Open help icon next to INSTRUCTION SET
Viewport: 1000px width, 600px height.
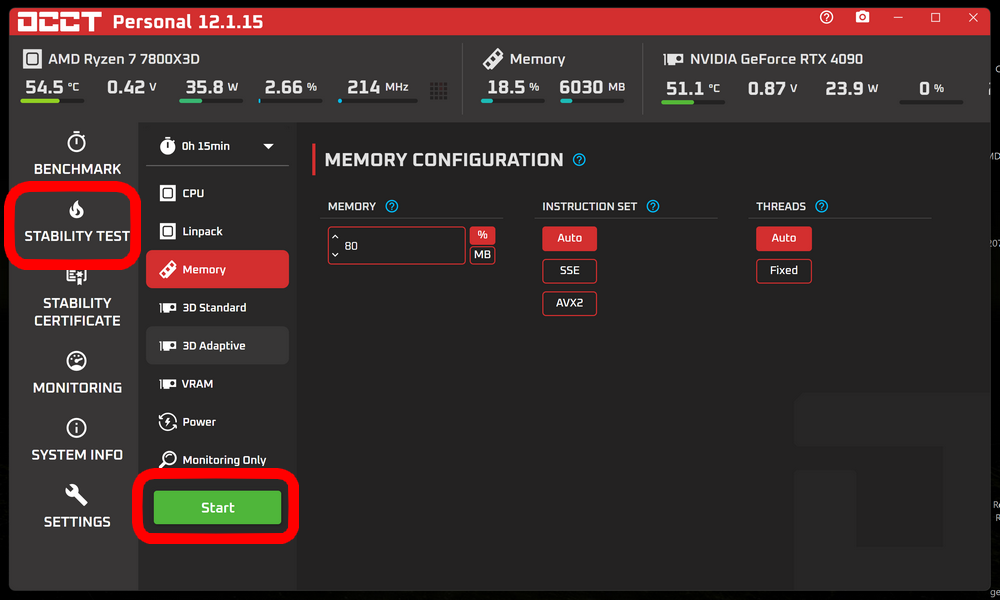click(653, 206)
